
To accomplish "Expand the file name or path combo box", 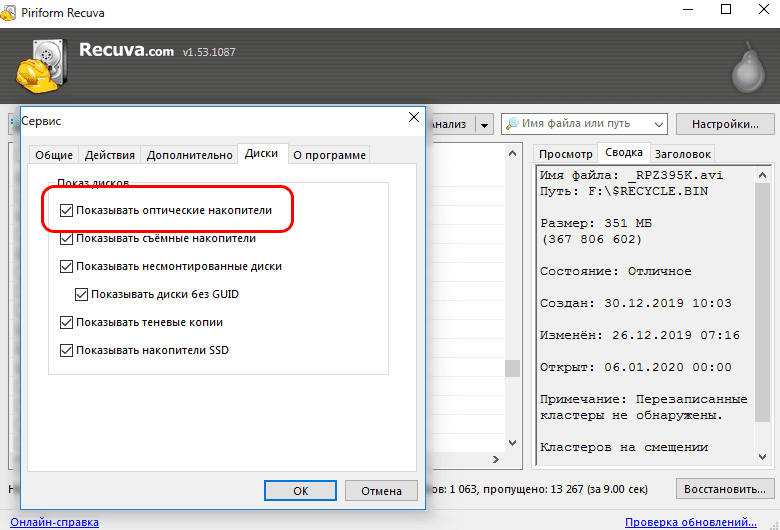I will click(658, 124).
